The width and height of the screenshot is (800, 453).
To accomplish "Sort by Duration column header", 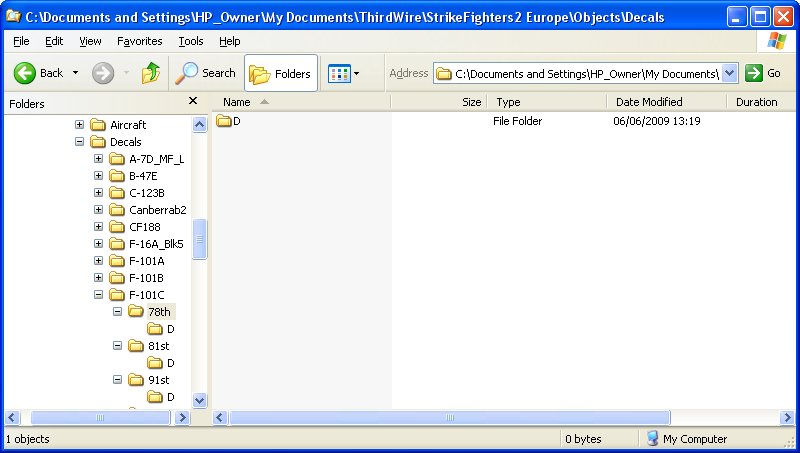I will pos(763,102).
